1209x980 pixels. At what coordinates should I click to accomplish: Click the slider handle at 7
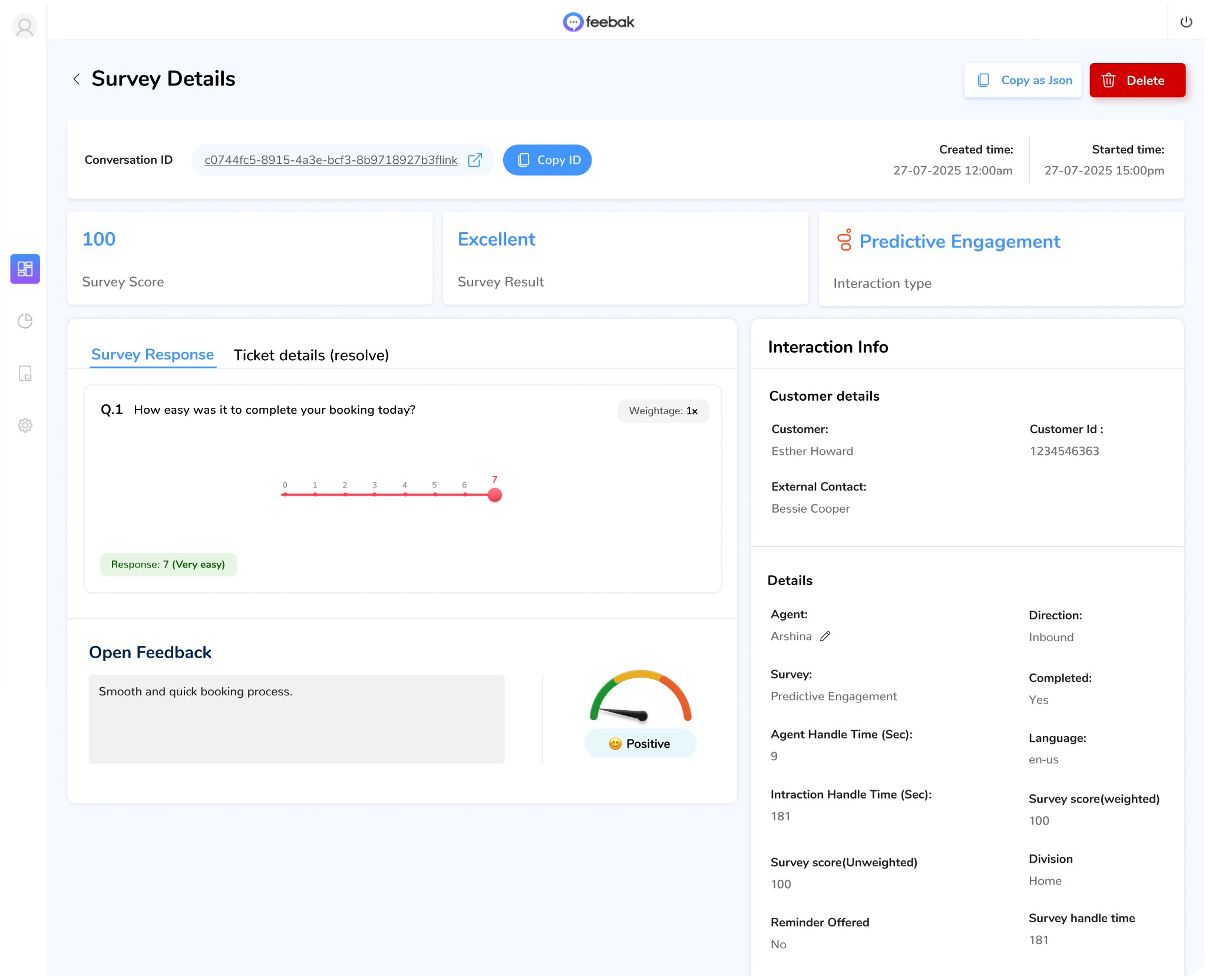point(495,495)
